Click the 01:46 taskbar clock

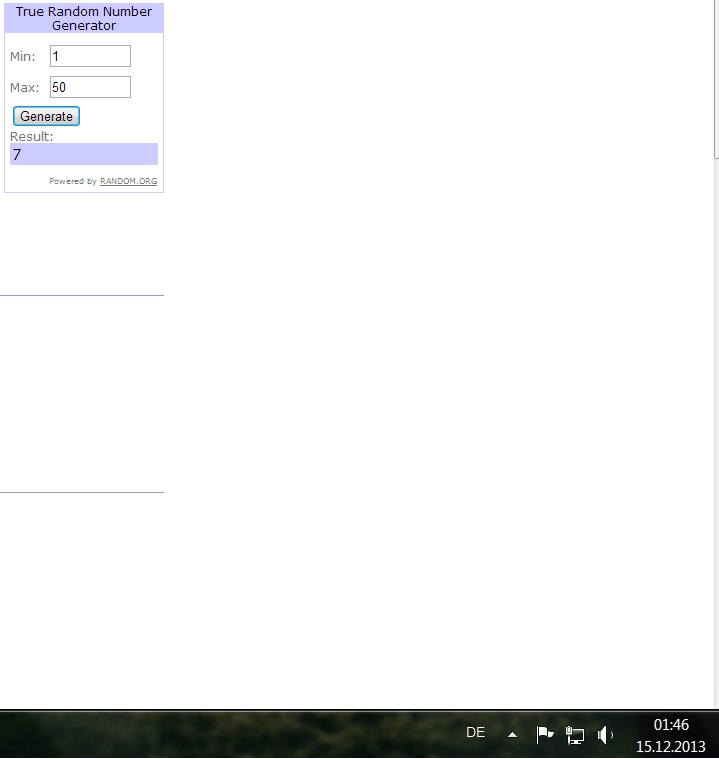pyautogui.click(x=671, y=725)
